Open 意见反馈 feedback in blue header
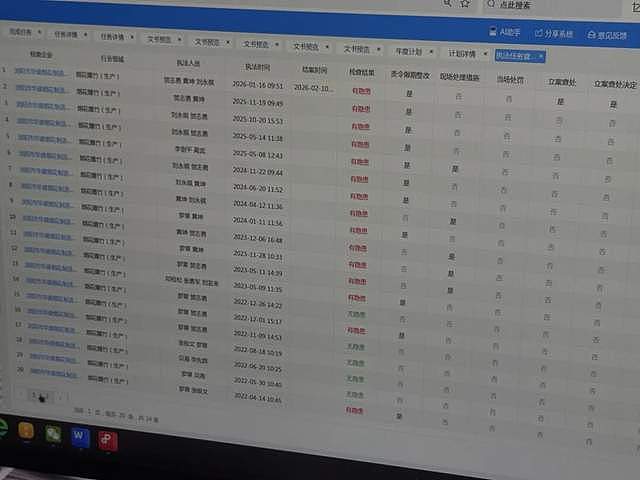 (x=607, y=36)
